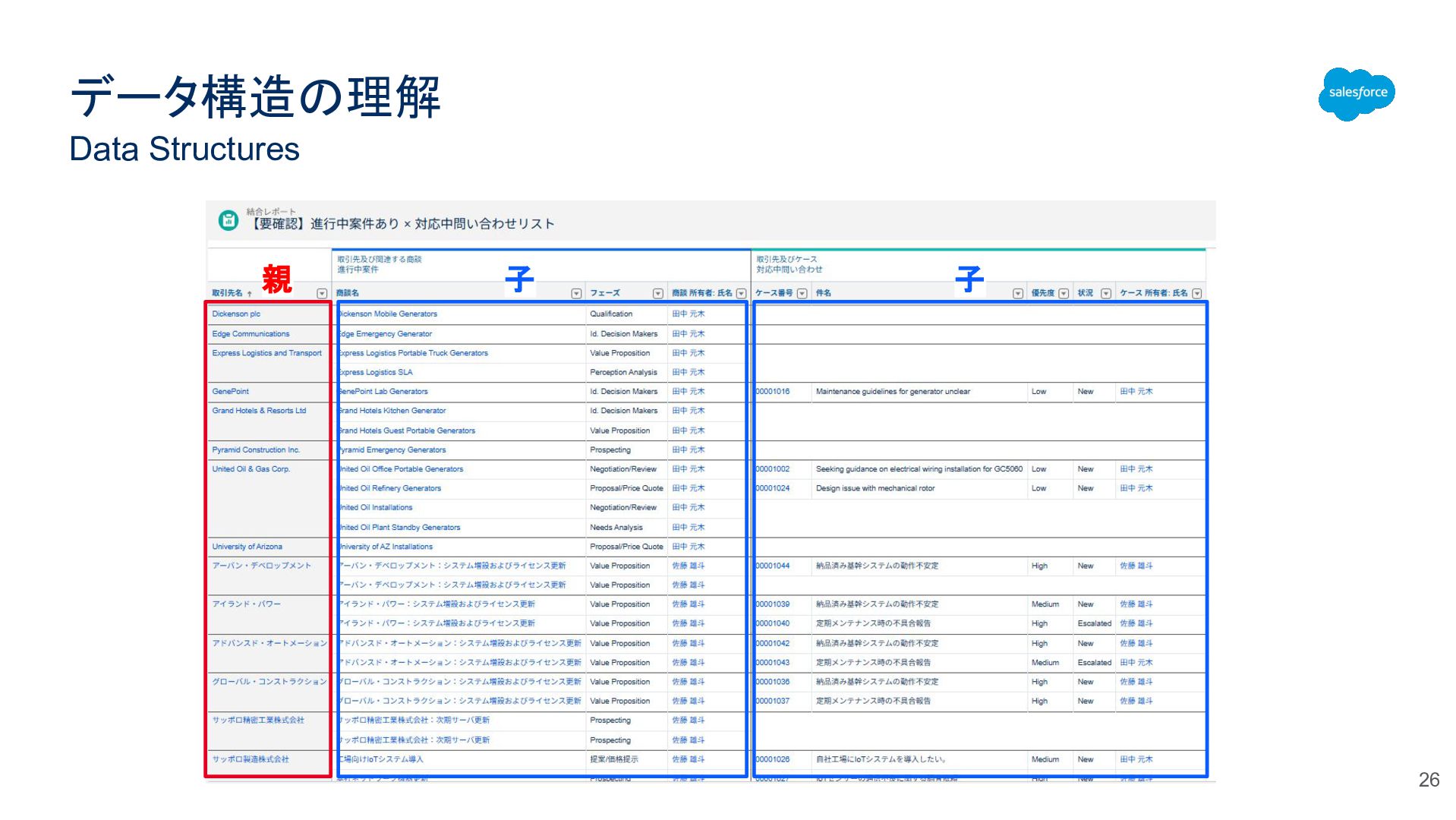
Task: Click case owner 田中 元木 in case 00001016 row
Action: [x=1136, y=392]
